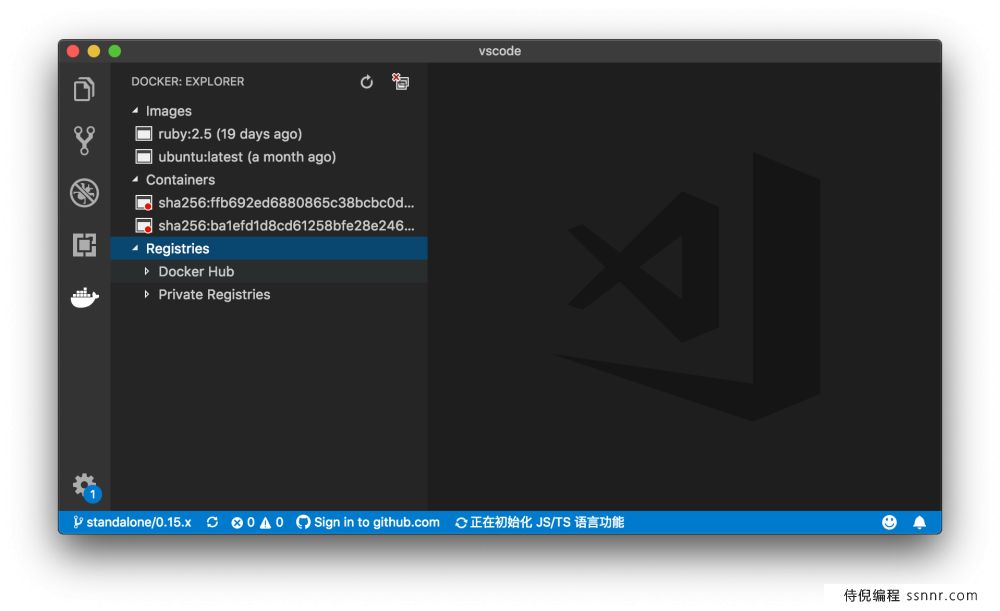
Task: Collapse the Containers section
Action: point(135,180)
